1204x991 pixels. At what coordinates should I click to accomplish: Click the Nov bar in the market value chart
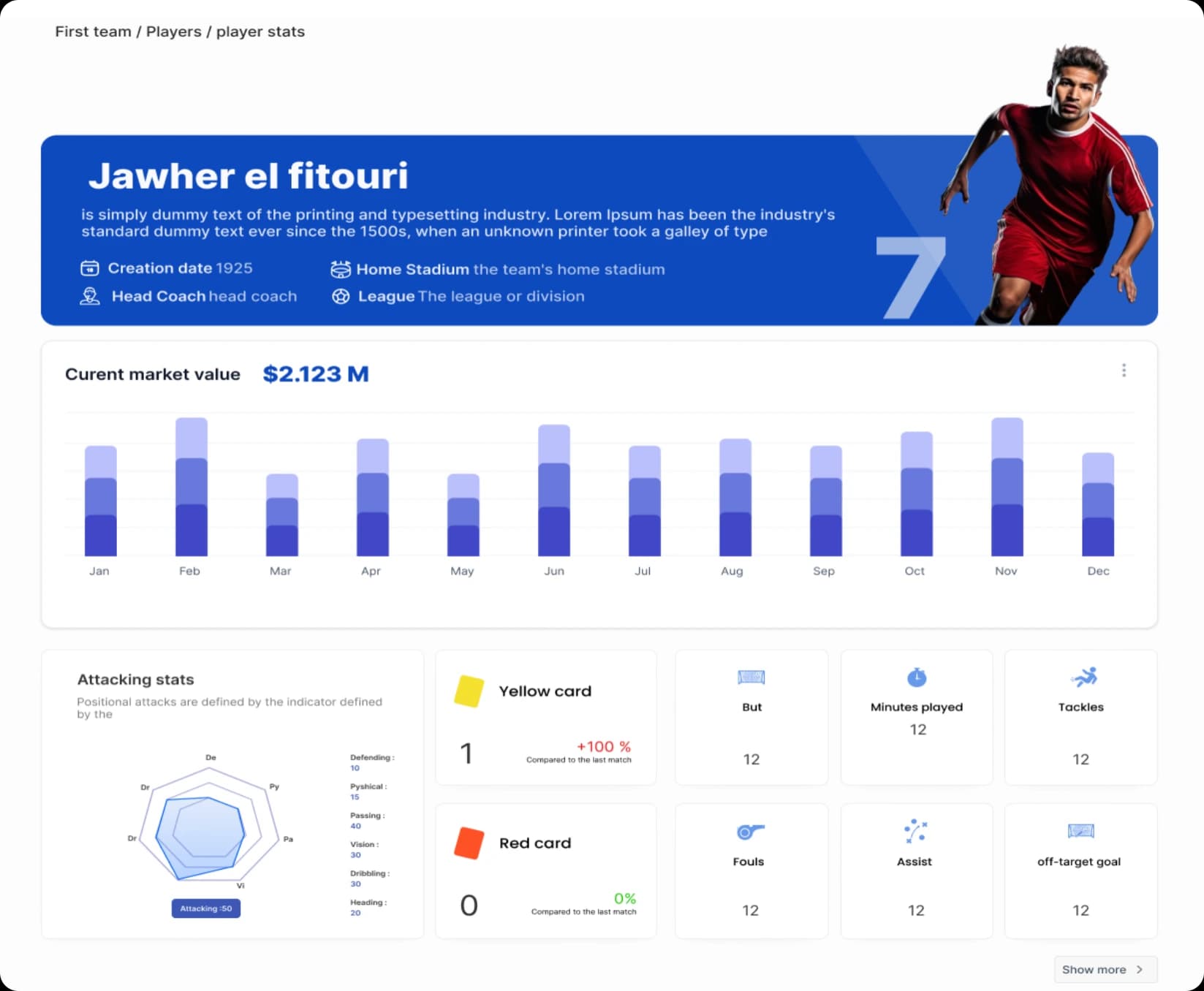tap(1006, 488)
